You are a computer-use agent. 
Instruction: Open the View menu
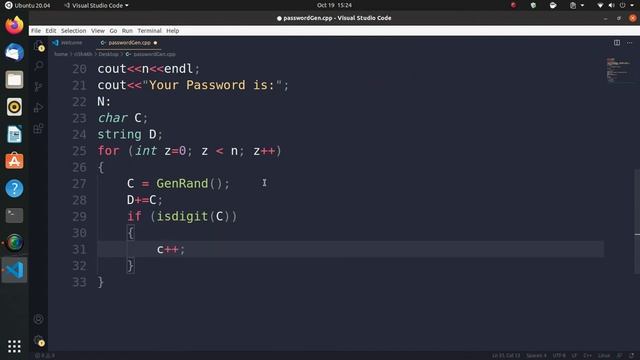click(98, 31)
